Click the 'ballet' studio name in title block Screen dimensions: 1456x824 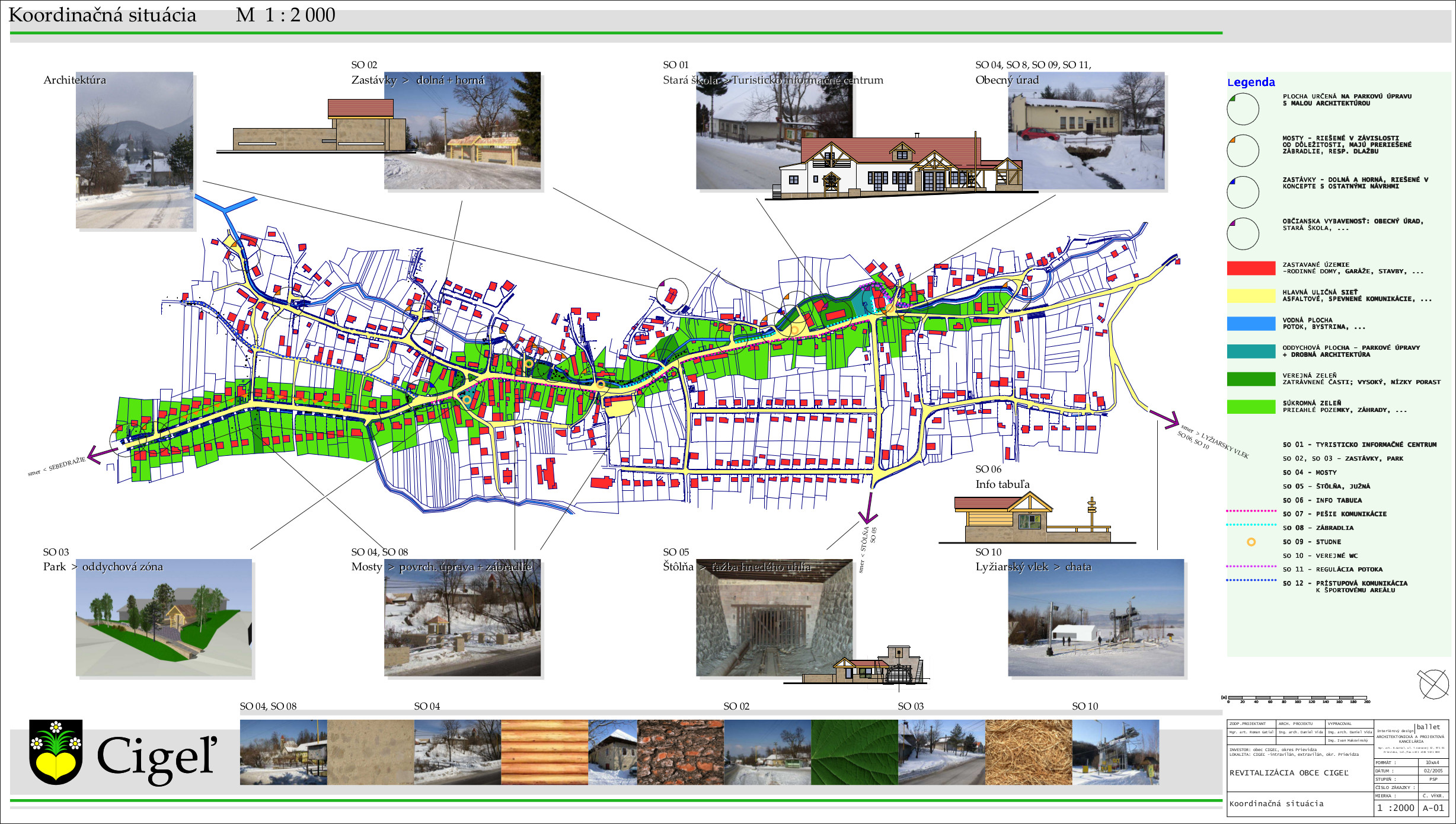point(1428,727)
